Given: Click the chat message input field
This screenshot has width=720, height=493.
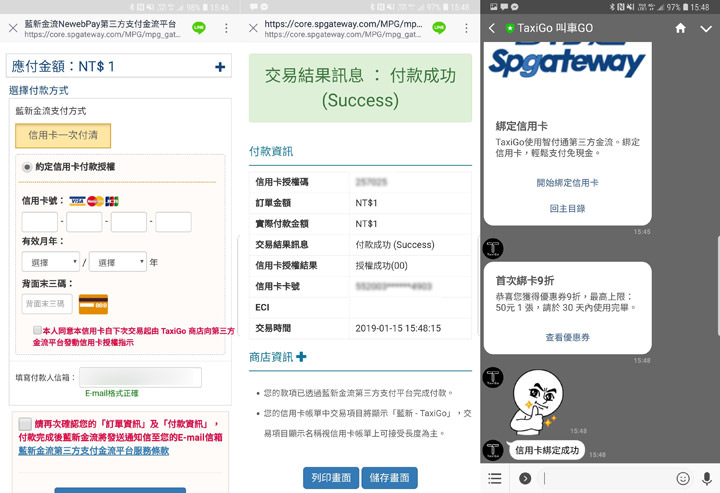Looking at the screenshot, I should 606,478.
